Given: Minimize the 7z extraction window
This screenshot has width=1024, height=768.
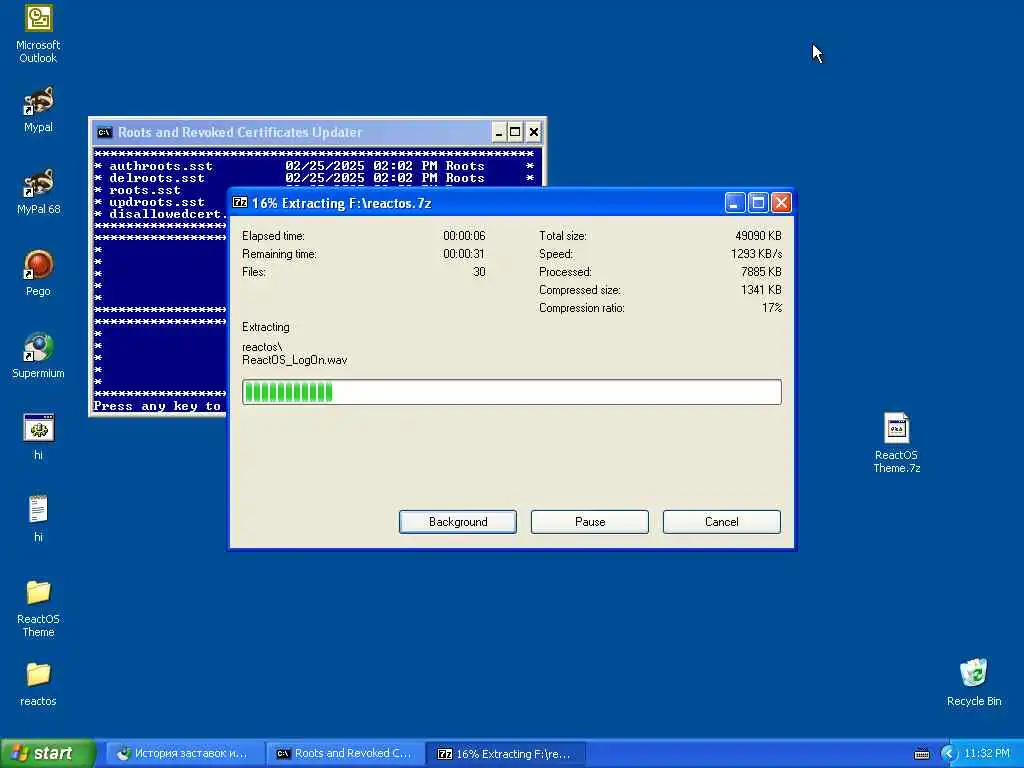Looking at the screenshot, I should coord(735,203).
